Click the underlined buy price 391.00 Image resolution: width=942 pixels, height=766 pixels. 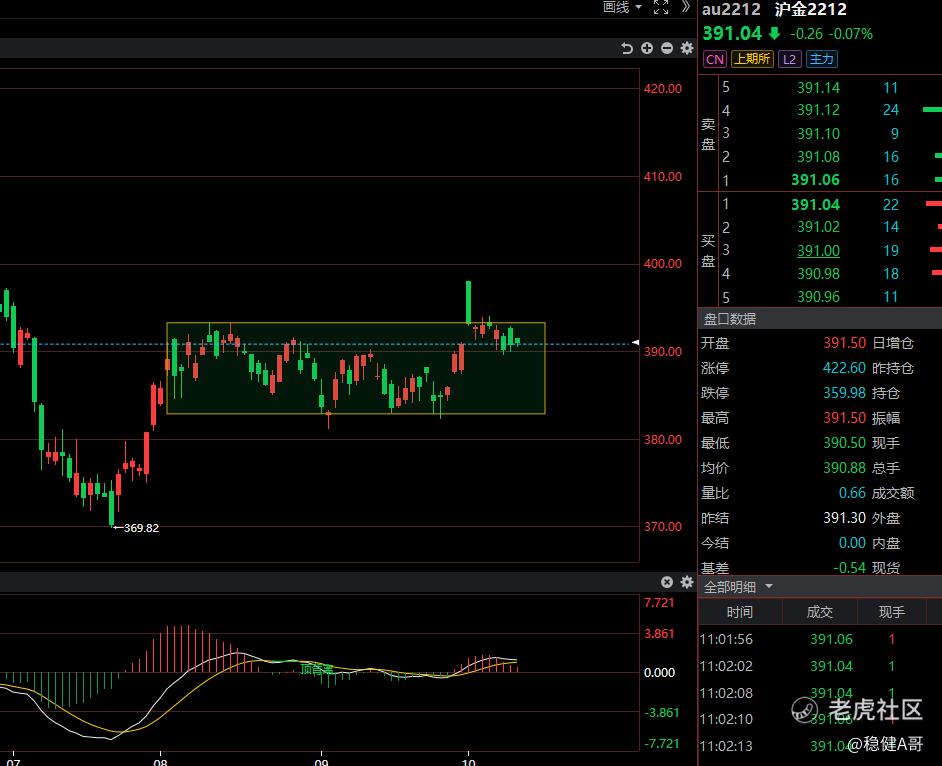(818, 251)
